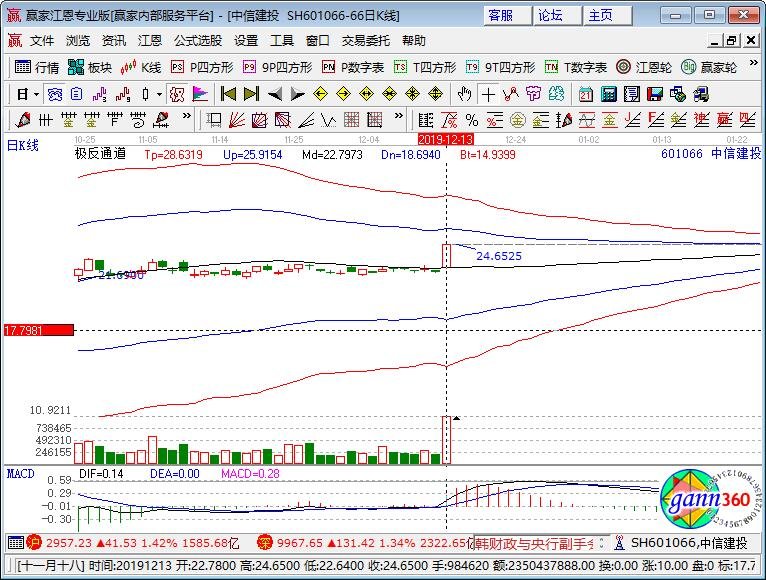The height and width of the screenshot is (580, 766).
Task: Open the 江恩 menu
Action: (x=149, y=41)
